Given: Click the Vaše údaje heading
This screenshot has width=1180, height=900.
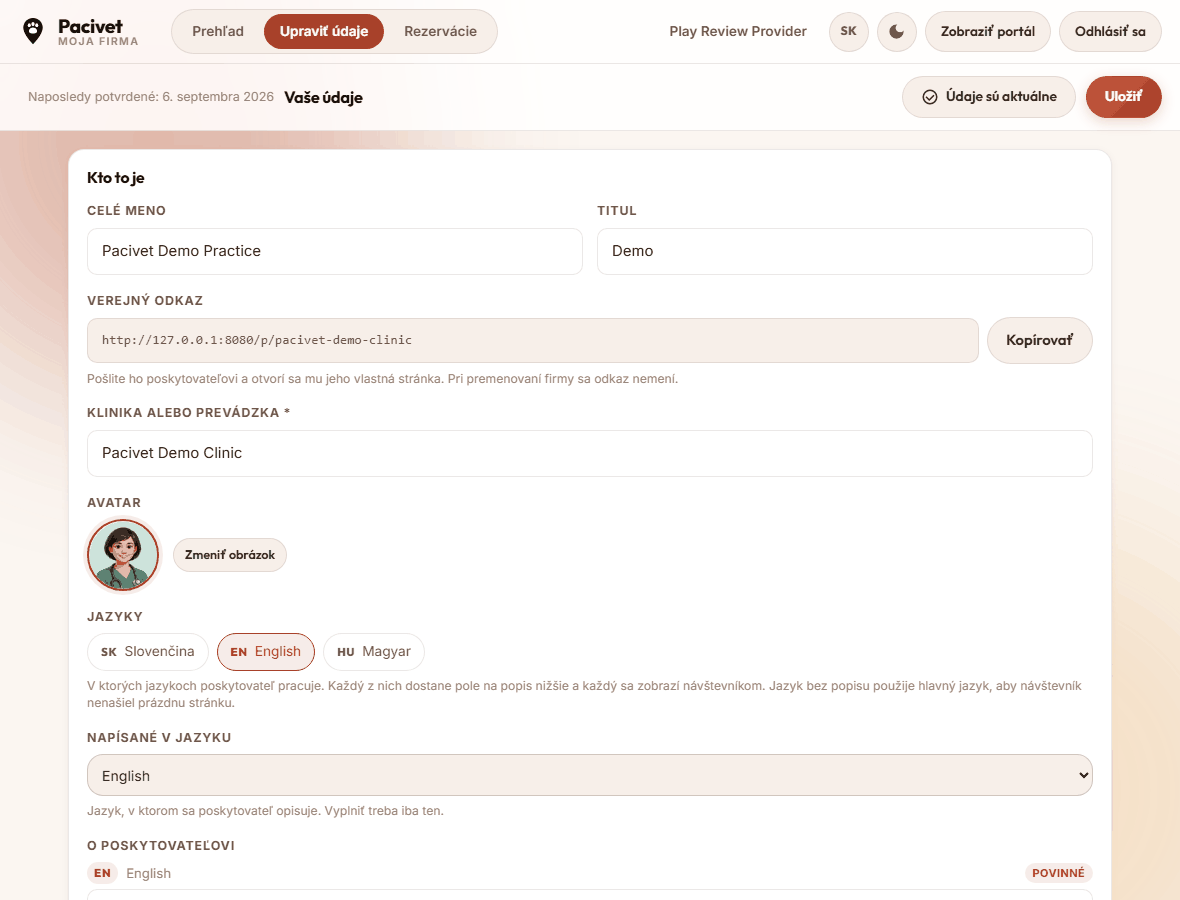Looking at the screenshot, I should 324,98.
